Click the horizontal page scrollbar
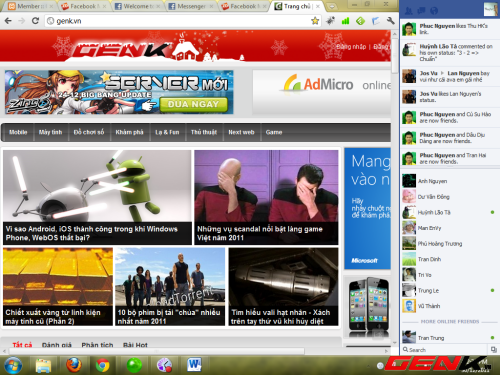 [x=157, y=351]
